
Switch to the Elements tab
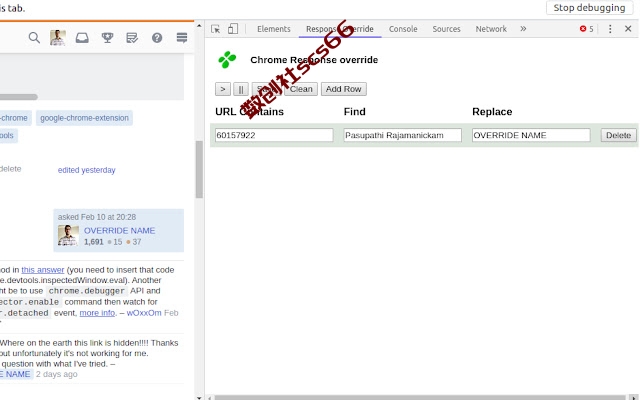pos(274,29)
